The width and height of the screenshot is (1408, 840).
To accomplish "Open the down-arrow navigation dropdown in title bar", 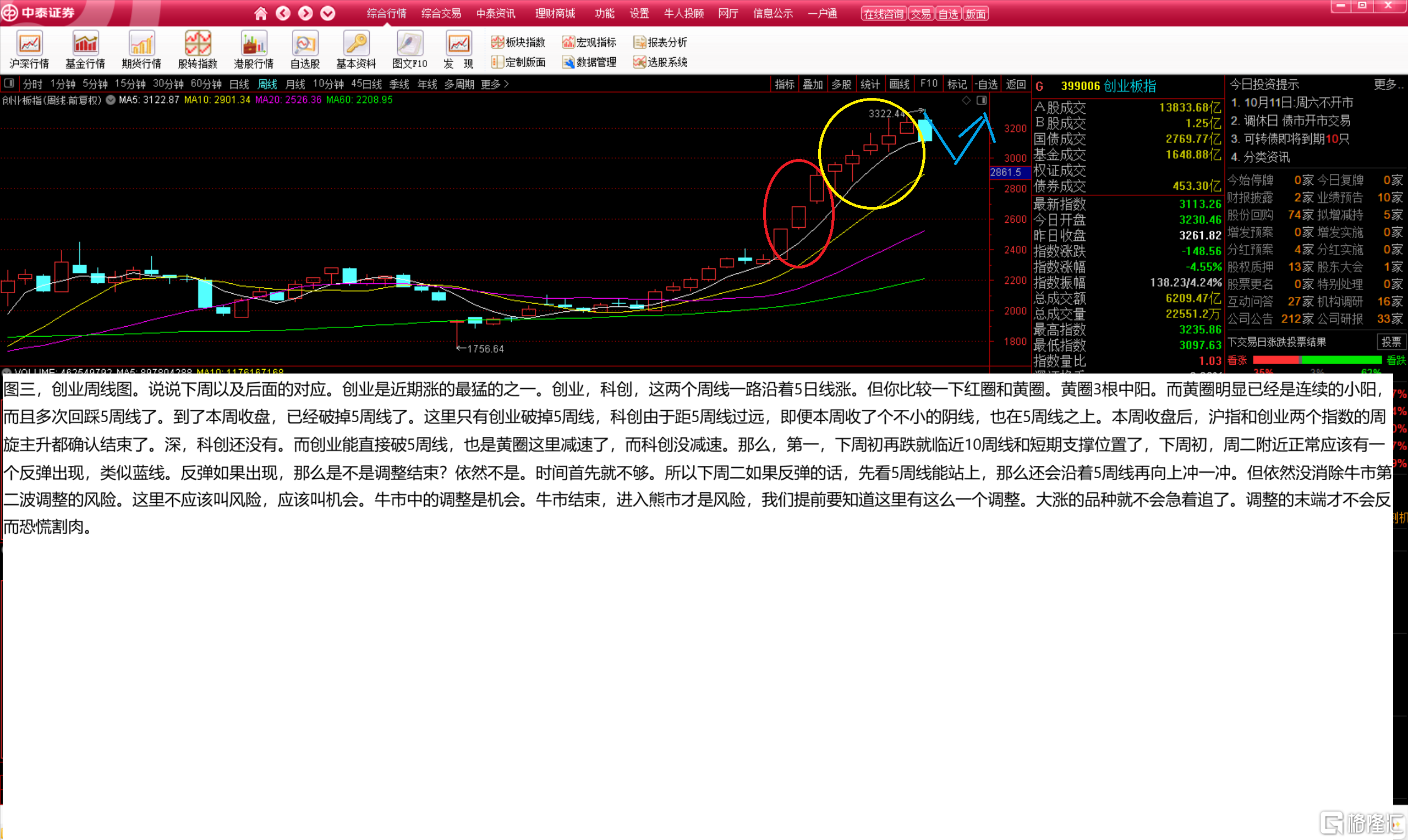I will (x=328, y=13).
